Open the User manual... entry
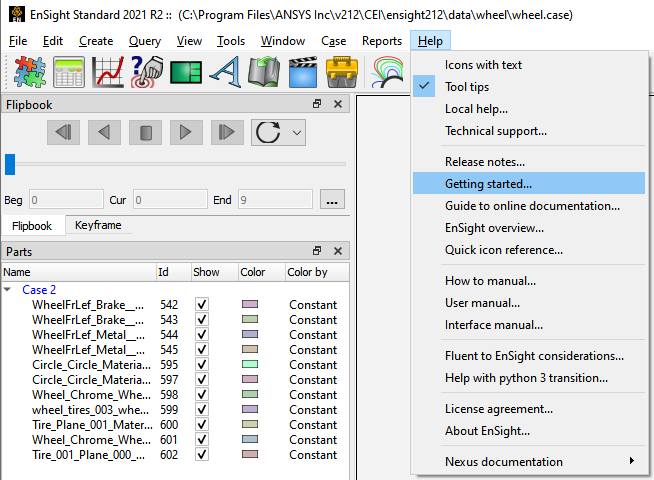The image size is (654, 480). click(x=529, y=303)
